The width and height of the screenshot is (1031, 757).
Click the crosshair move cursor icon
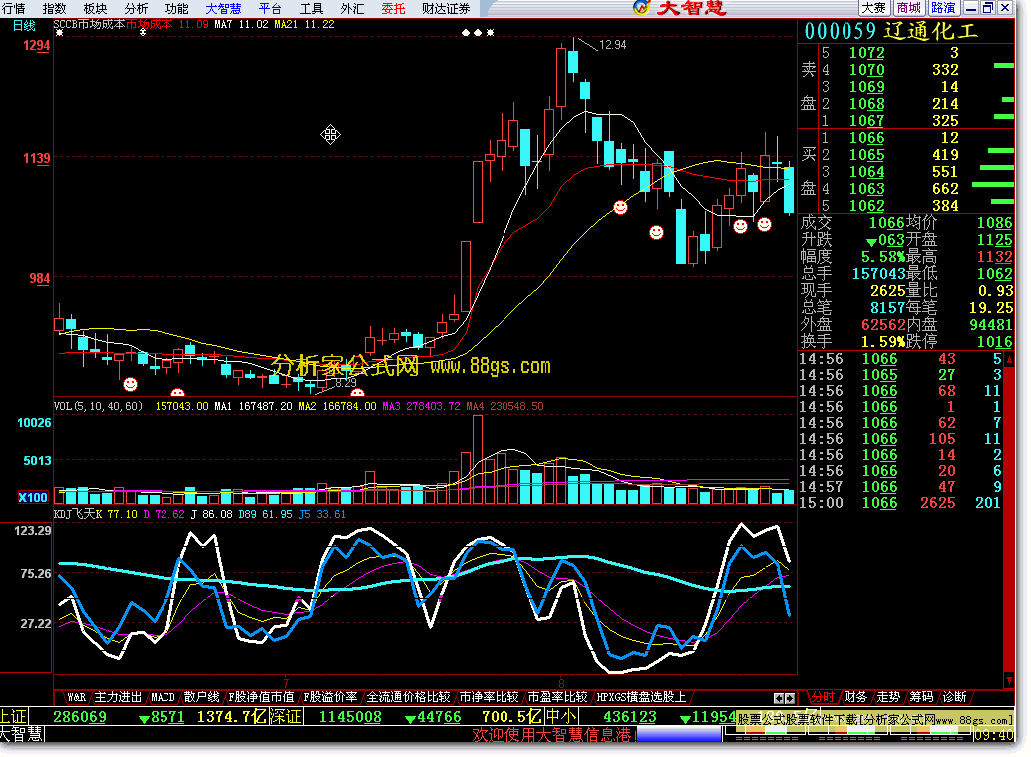coord(330,135)
